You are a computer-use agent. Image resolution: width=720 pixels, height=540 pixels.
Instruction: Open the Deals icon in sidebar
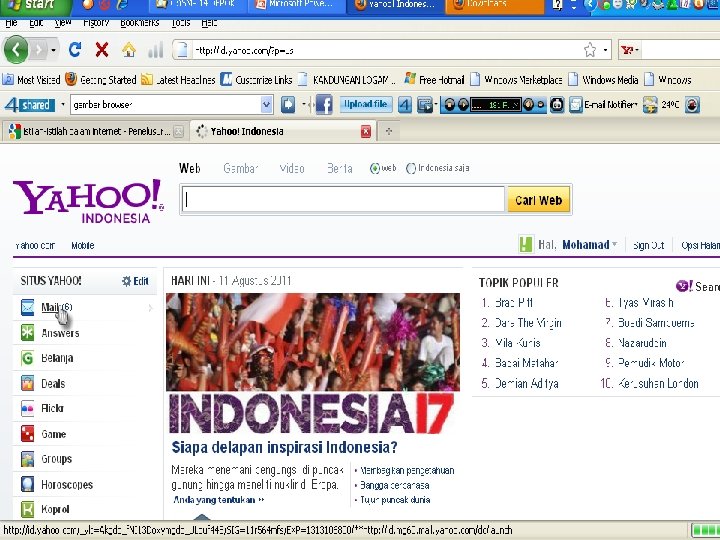pyautogui.click(x=28, y=383)
